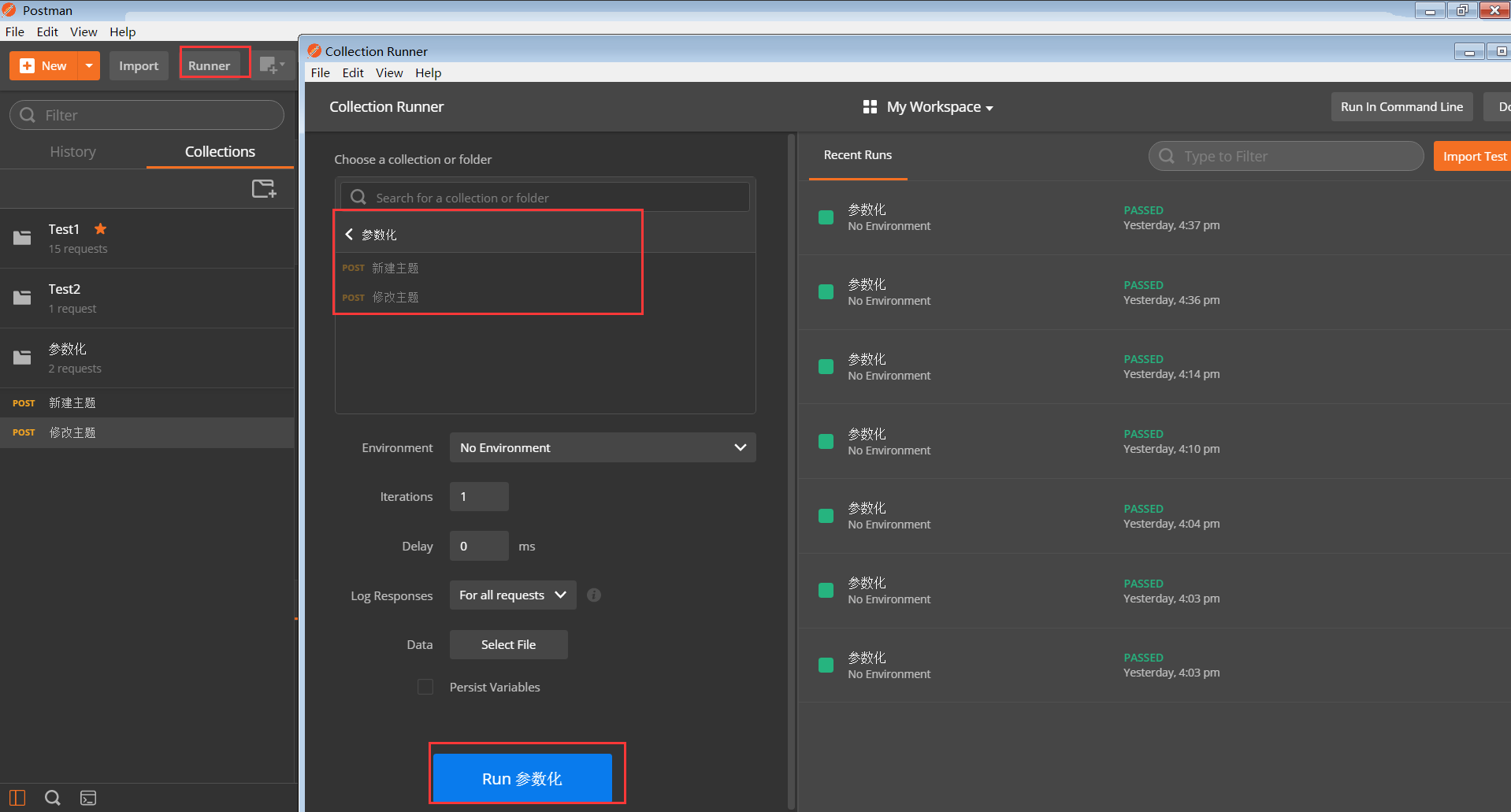Open the Log Responses dropdown

(x=513, y=595)
